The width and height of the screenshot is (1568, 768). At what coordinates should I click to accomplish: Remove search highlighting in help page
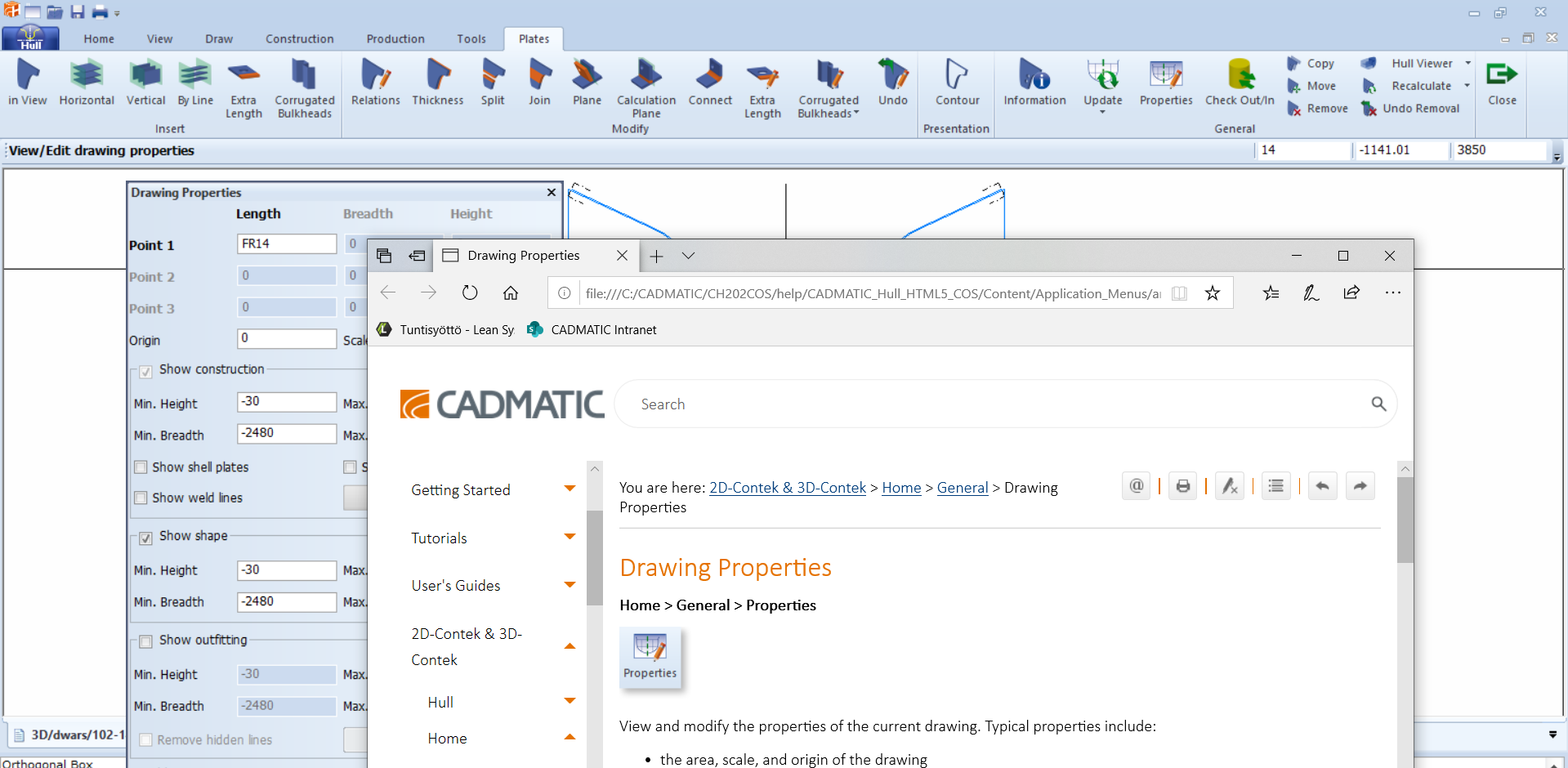point(1229,486)
